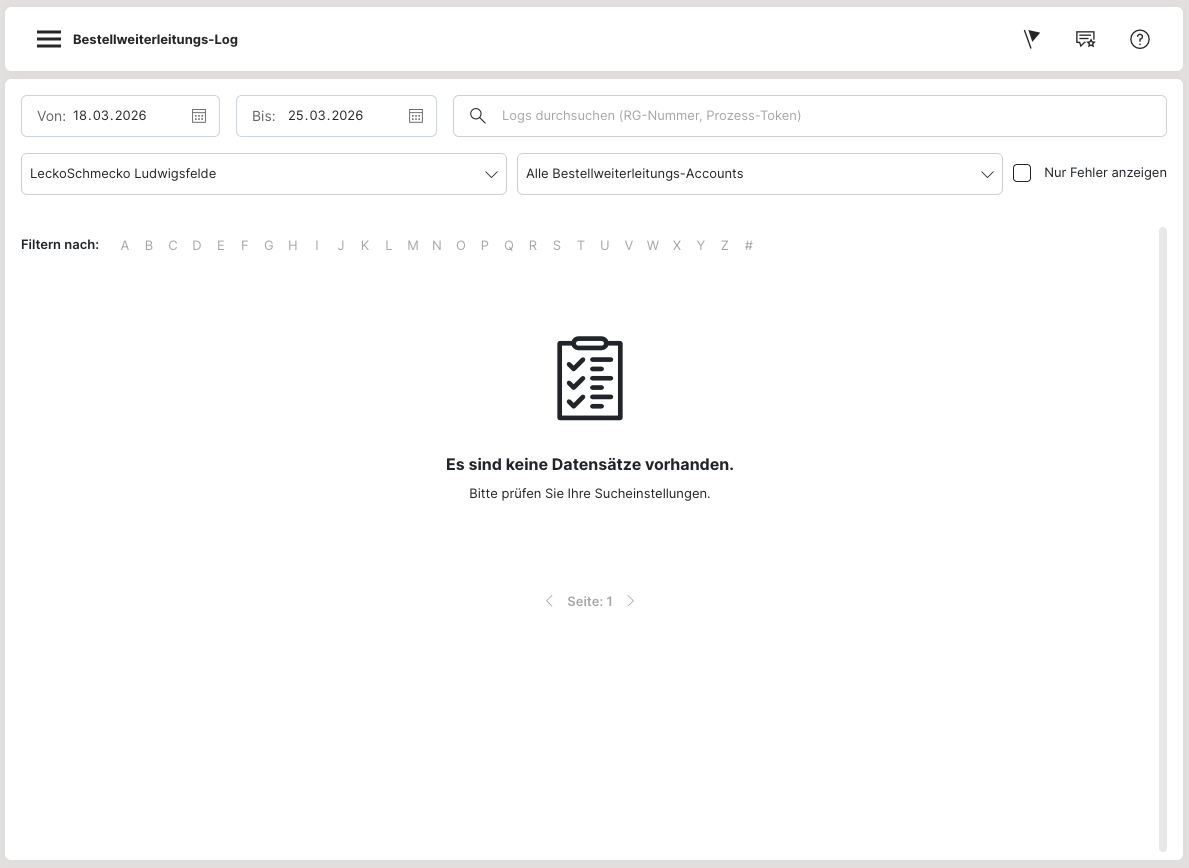Screen dimensions: 1189x868
Task: Open the hamburger navigation menu
Action: [49, 40]
